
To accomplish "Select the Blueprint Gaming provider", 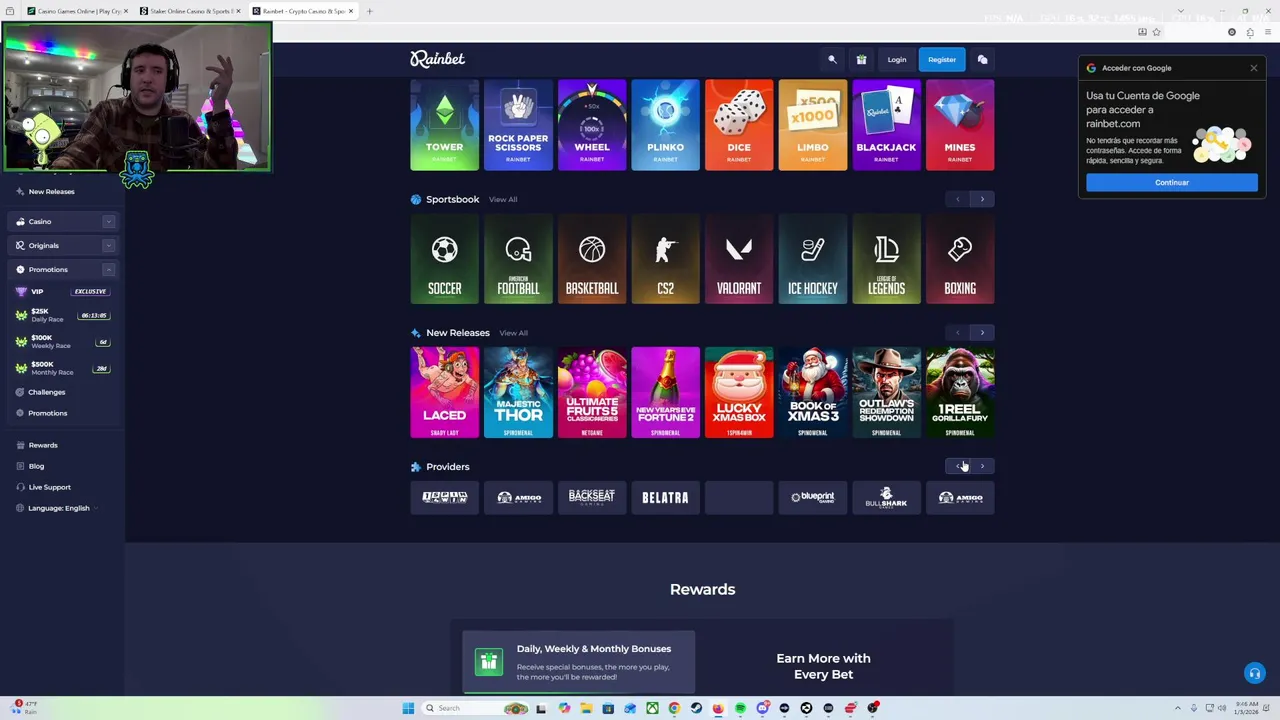I will (x=813, y=497).
